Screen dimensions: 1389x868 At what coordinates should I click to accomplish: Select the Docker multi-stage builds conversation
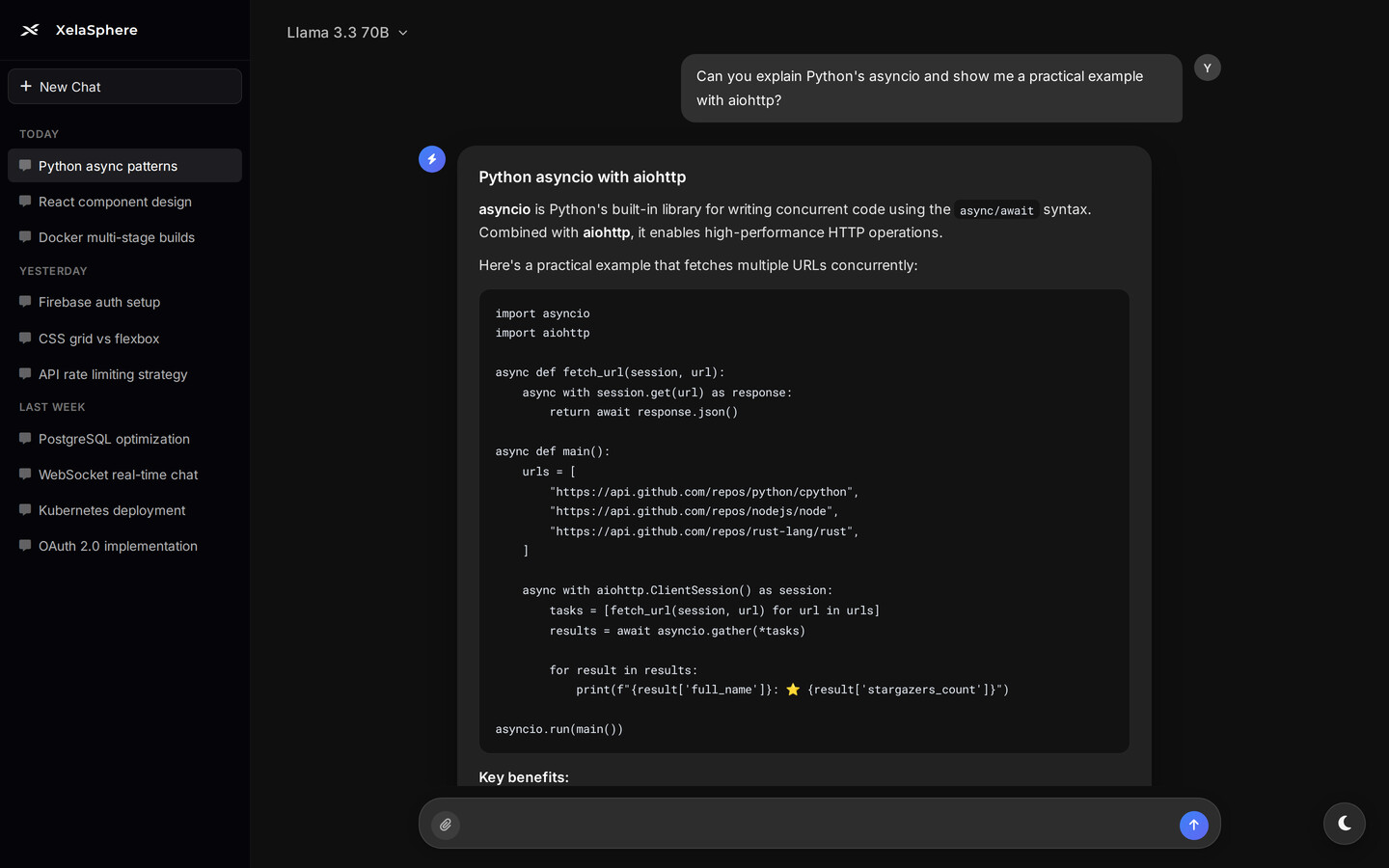pos(117,237)
